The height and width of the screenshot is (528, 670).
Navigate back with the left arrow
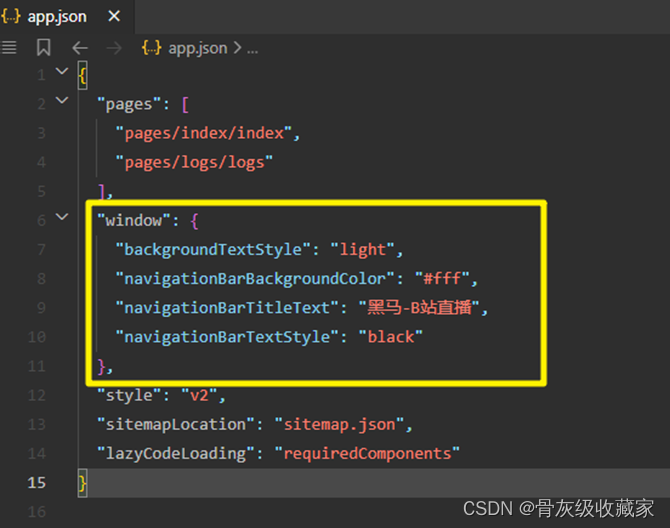click(80, 48)
